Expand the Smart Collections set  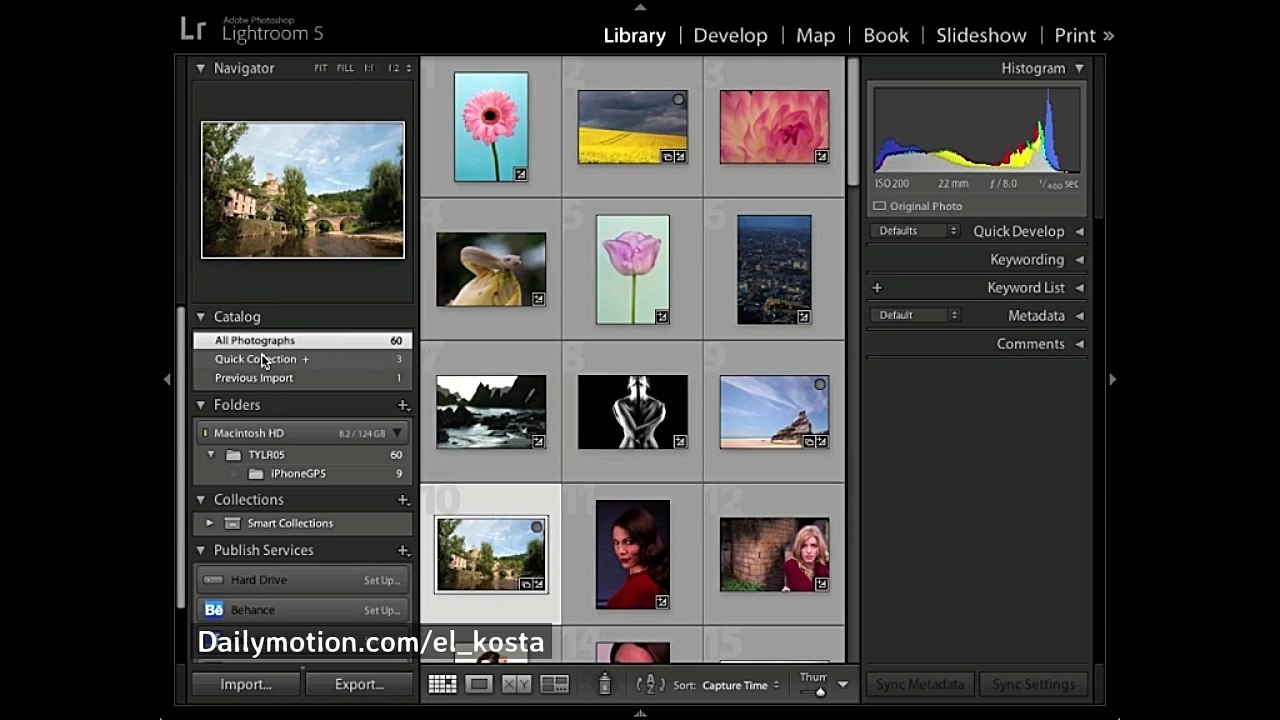tap(209, 523)
